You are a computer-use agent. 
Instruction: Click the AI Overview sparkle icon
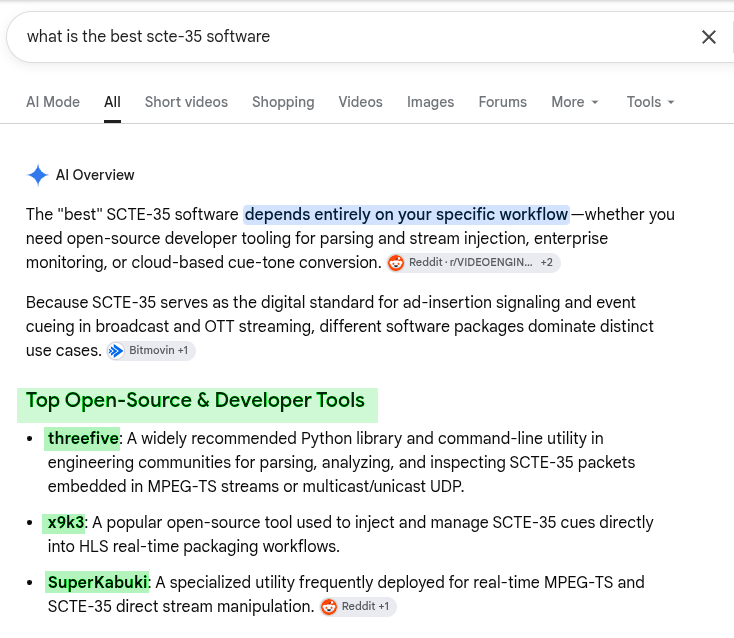tap(37, 175)
